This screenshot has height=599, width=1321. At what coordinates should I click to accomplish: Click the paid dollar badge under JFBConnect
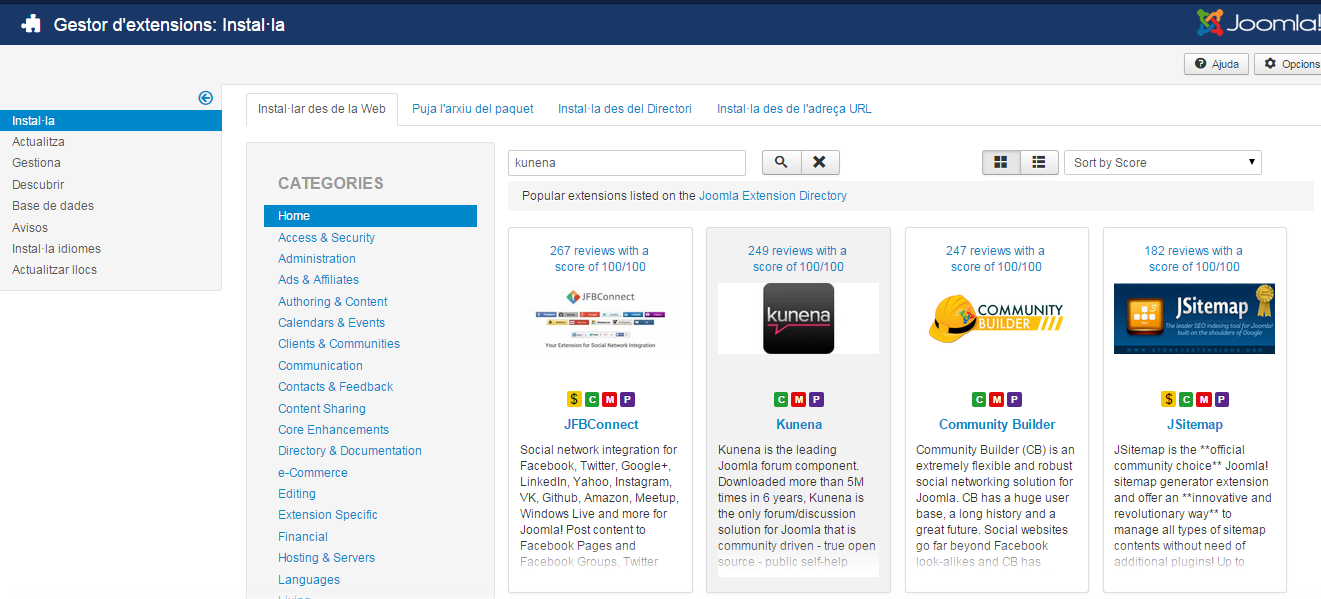point(574,399)
